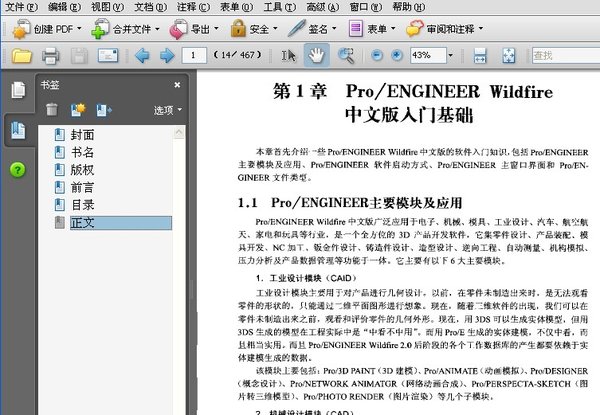Click the email envelope icon

point(108,56)
